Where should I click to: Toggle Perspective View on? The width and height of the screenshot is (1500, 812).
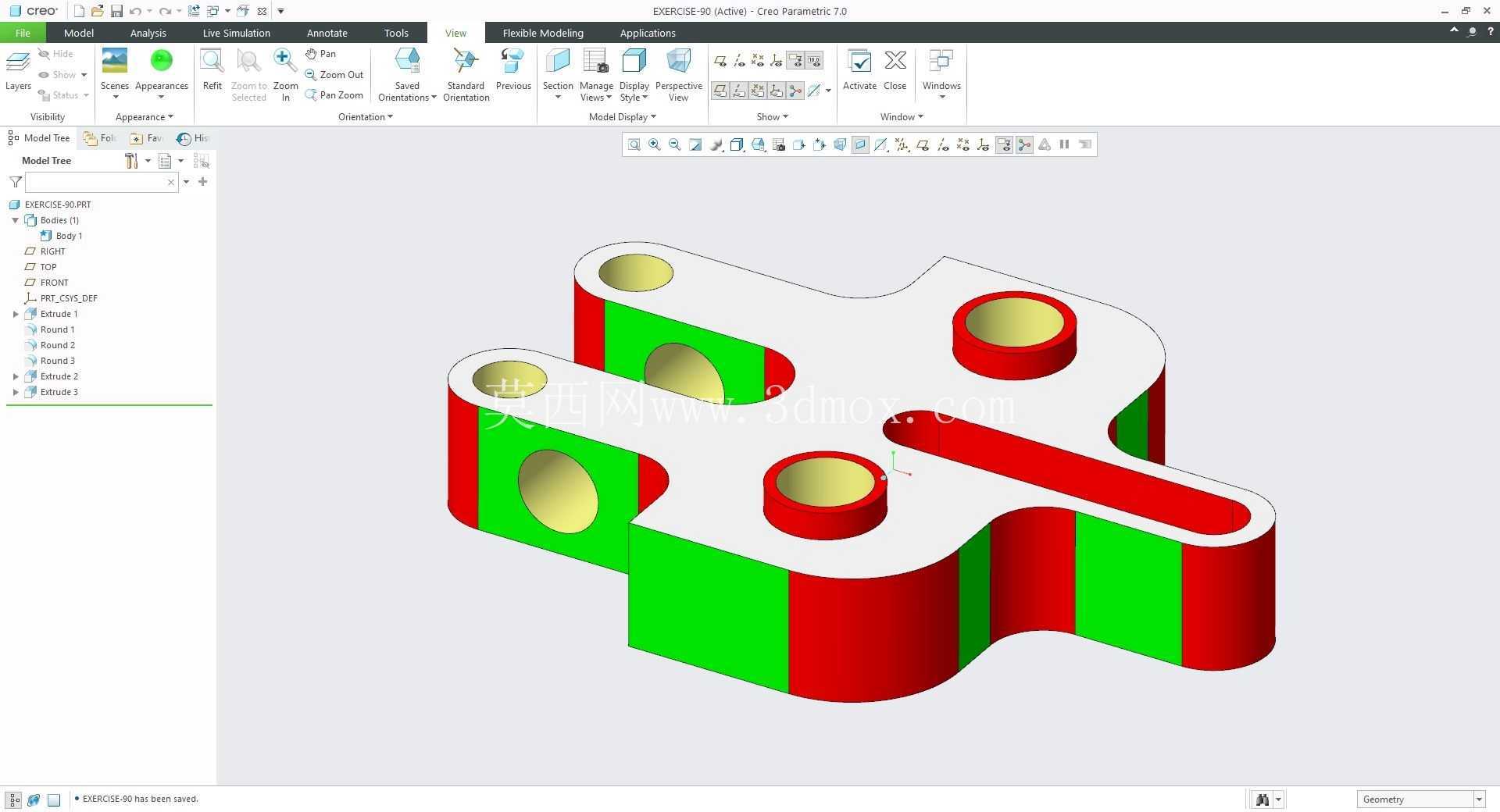(678, 75)
